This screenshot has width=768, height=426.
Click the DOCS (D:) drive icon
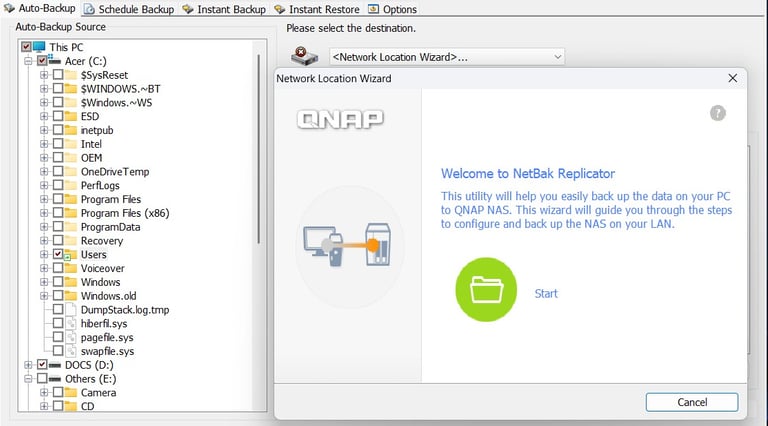pos(55,365)
